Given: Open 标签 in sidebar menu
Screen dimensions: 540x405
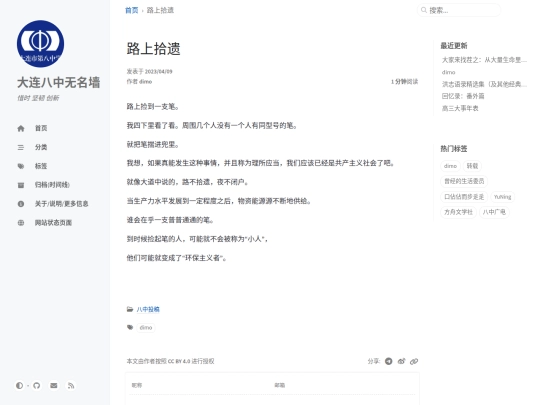Looking at the screenshot, I should point(41,166).
